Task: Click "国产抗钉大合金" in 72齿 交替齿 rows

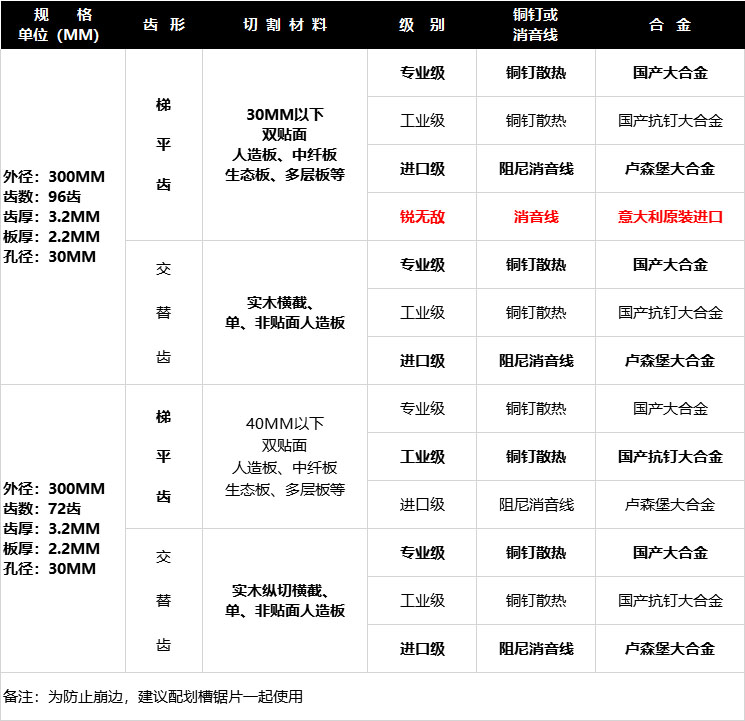Action: pyautogui.click(x=670, y=601)
